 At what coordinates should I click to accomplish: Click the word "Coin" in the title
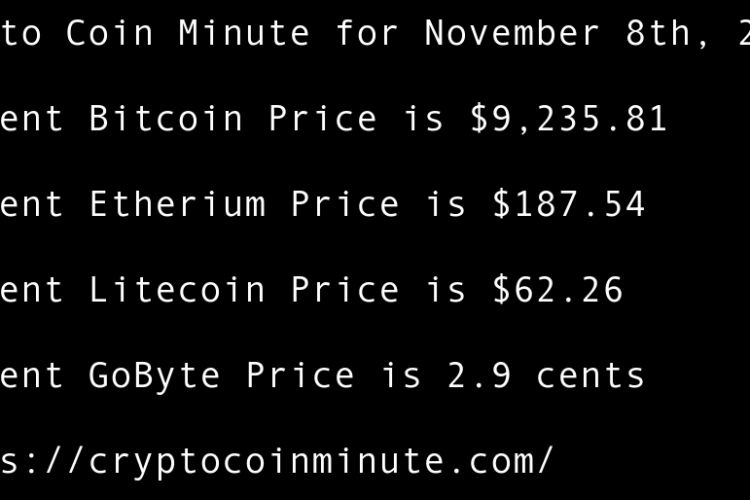pos(110,33)
